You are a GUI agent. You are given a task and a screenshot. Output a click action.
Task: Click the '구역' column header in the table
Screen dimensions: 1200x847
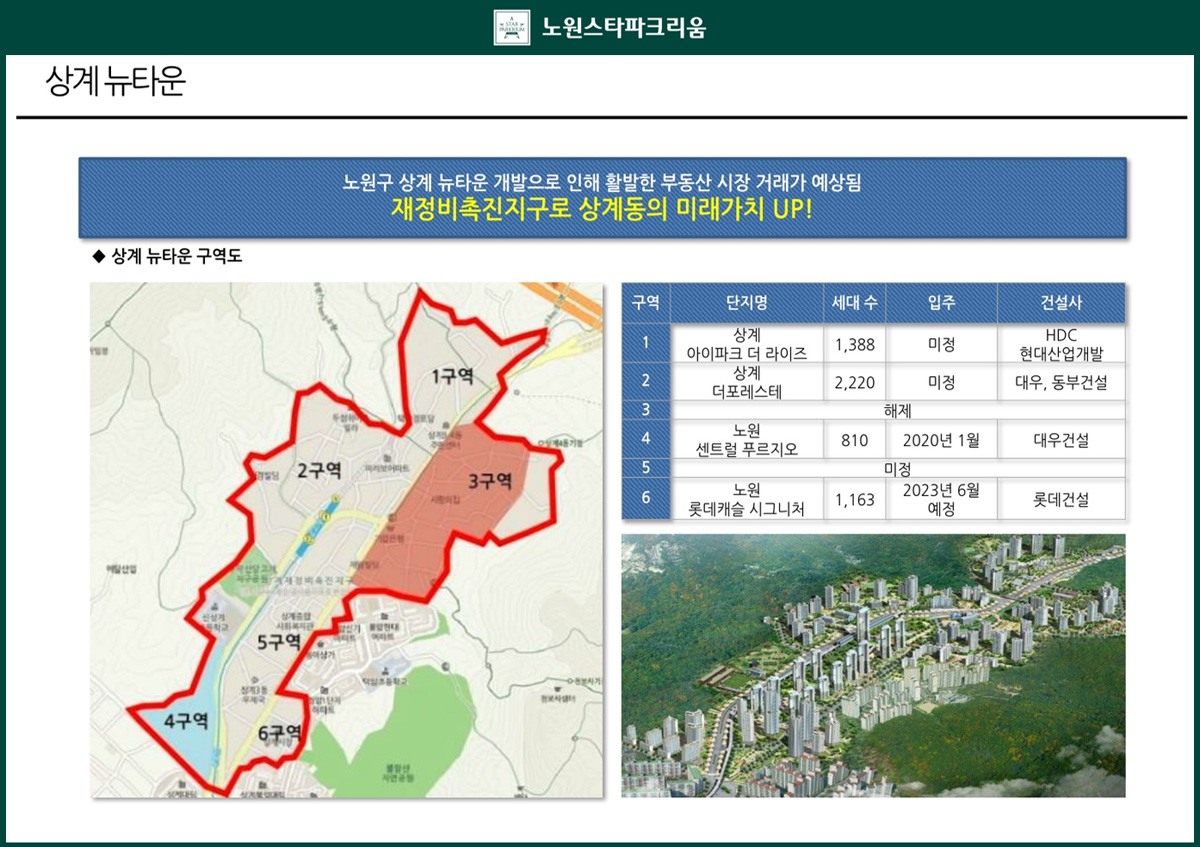(x=646, y=303)
